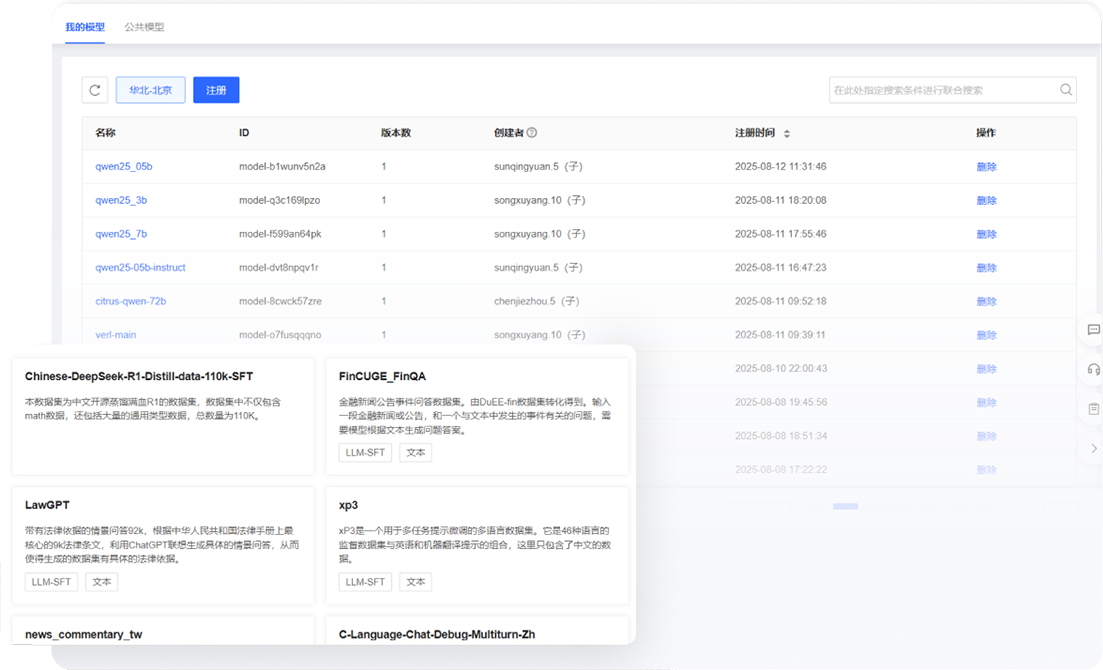1103x670 pixels.
Task: Click the 文本 tag on xp3 card
Action: (415, 581)
